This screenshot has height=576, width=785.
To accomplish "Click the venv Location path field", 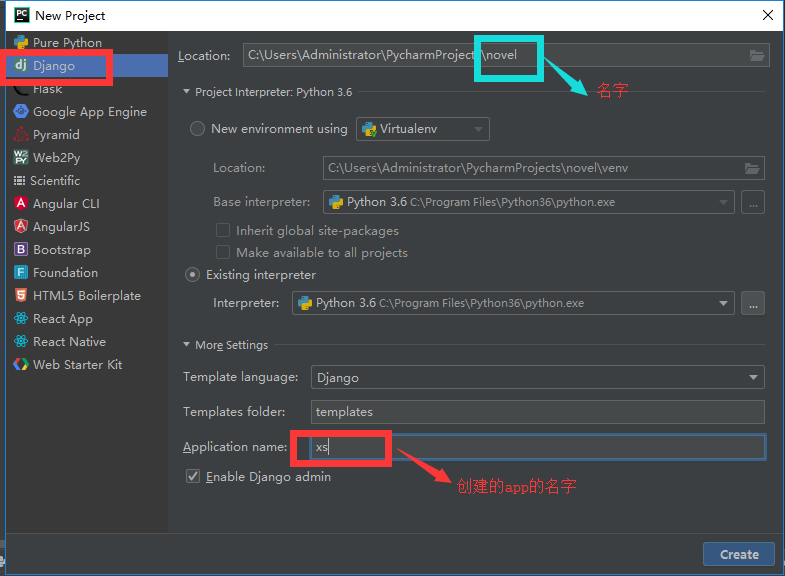I will tap(544, 168).
